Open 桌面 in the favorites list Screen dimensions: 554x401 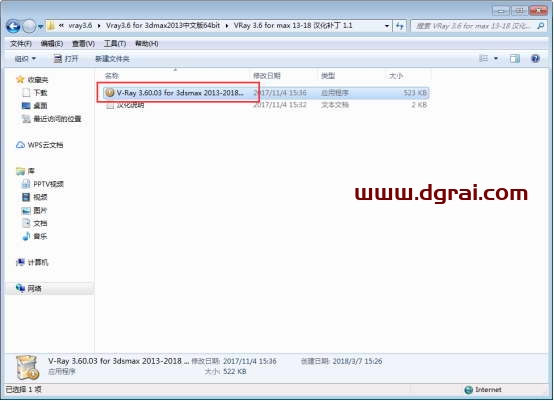(x=40, y=106)
